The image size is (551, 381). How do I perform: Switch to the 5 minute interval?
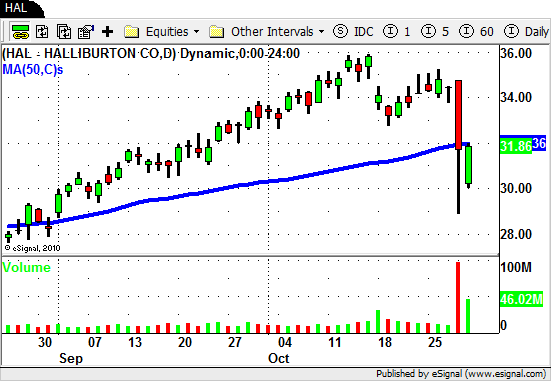tap(435, 32)
